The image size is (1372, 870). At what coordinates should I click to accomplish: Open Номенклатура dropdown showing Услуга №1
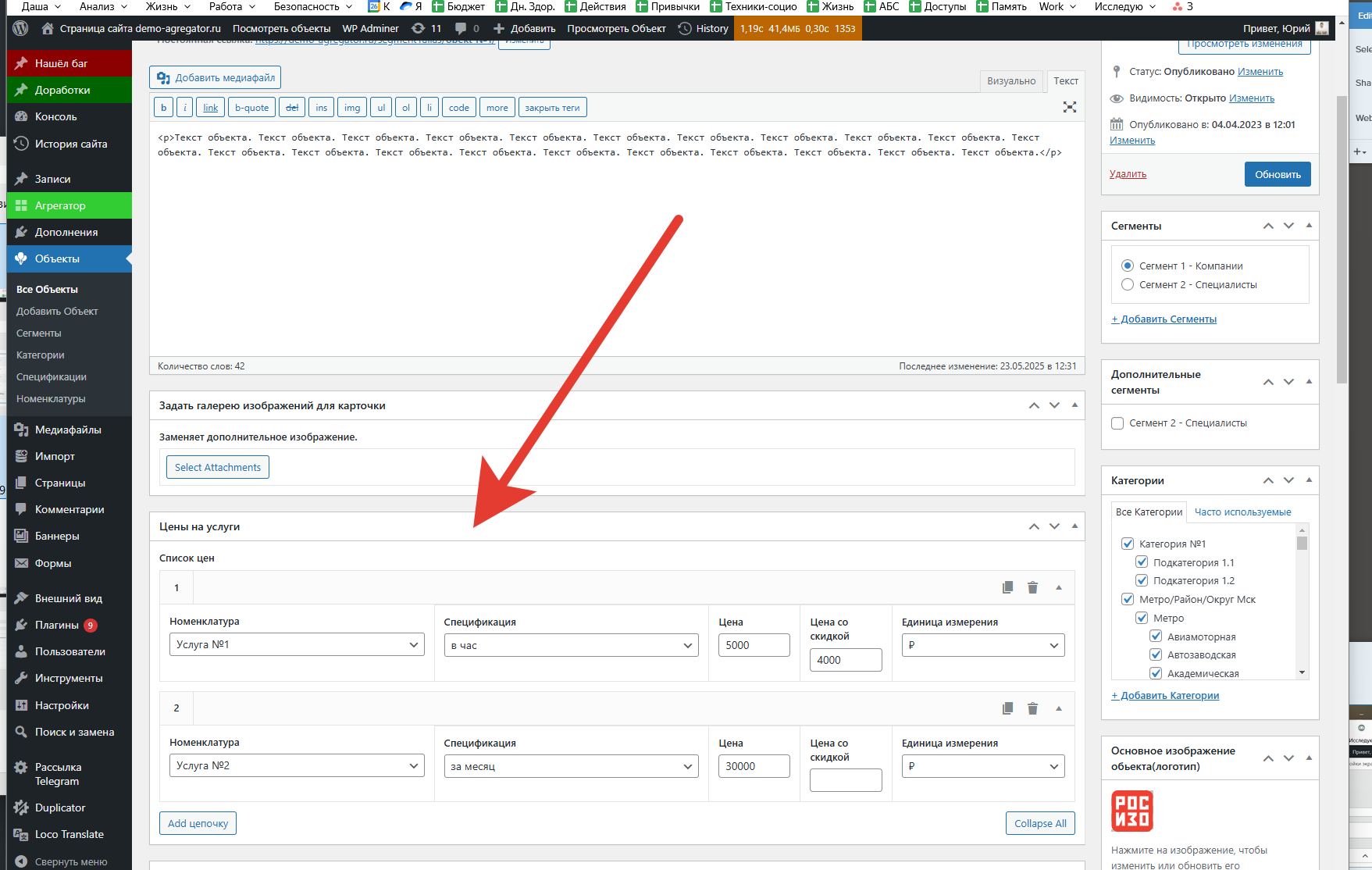point(297,645)
